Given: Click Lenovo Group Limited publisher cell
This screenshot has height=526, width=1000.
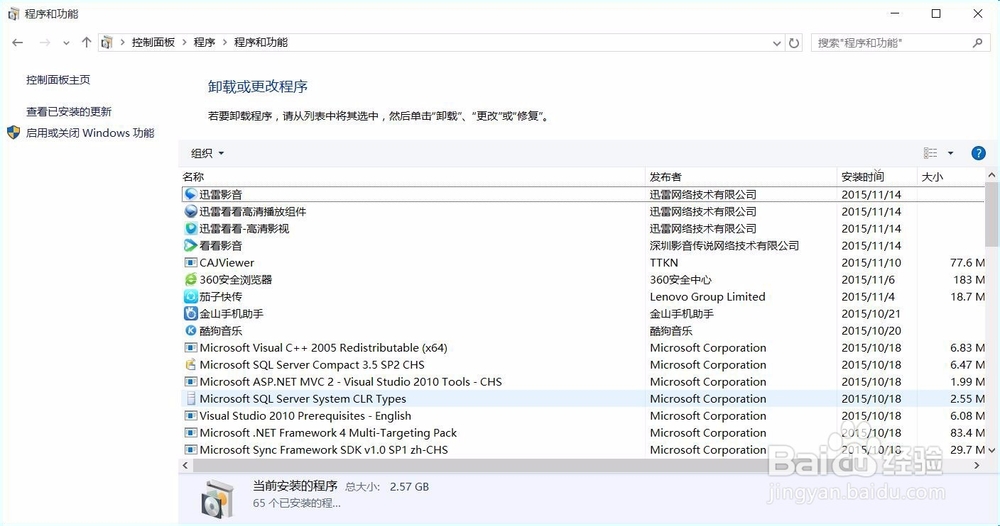Looking at the screenshot, I should pos(707,296).
